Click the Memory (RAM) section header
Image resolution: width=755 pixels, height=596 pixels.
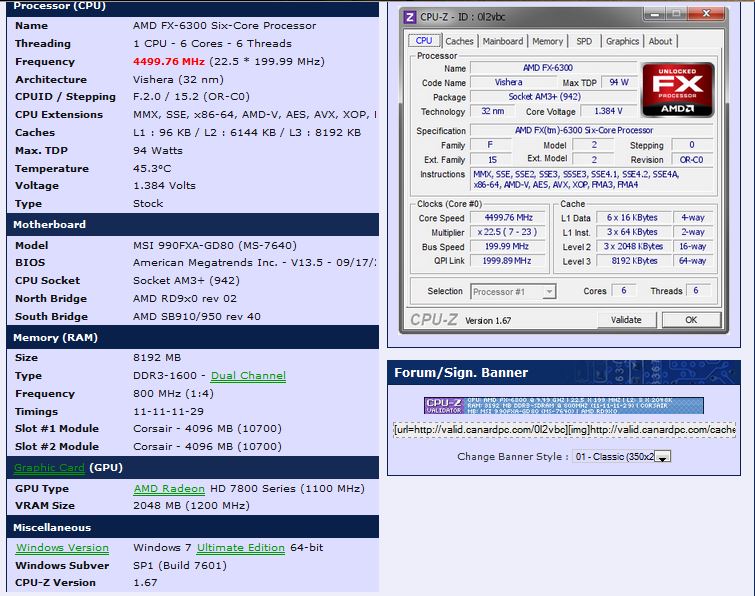click(x=193, y=337)
